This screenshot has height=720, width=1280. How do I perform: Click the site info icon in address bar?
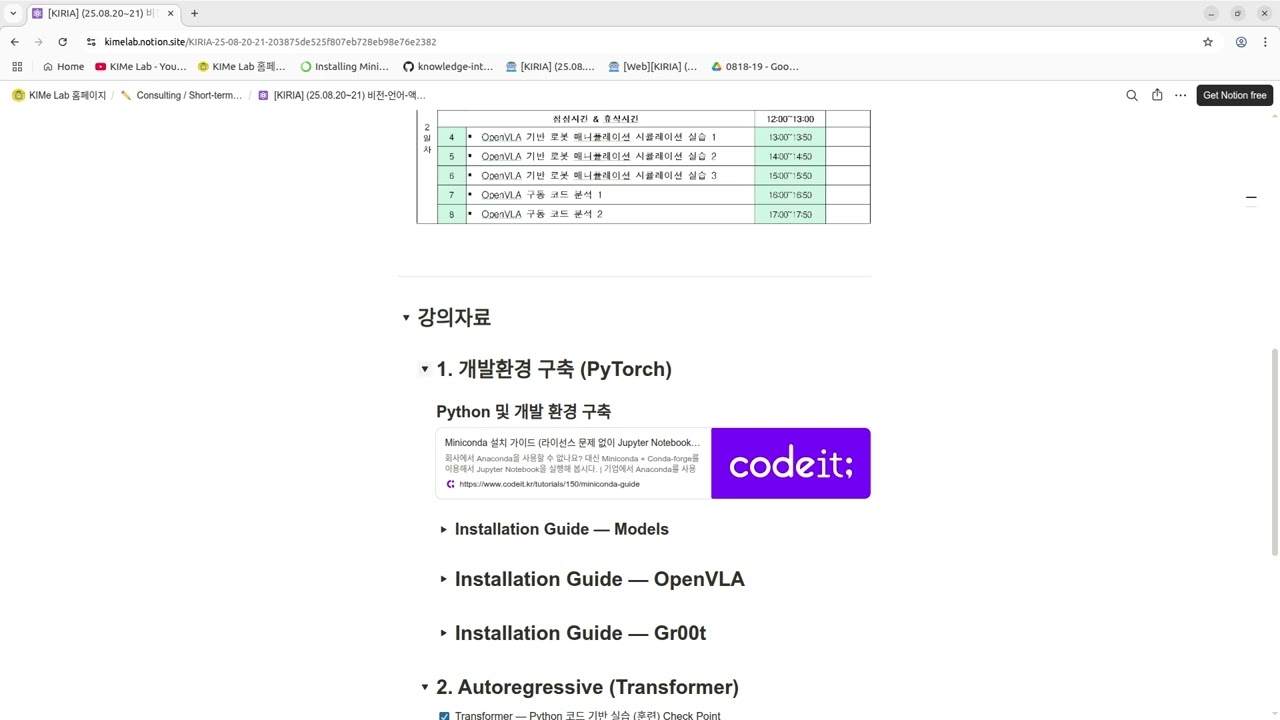click(x=91, y=42)
